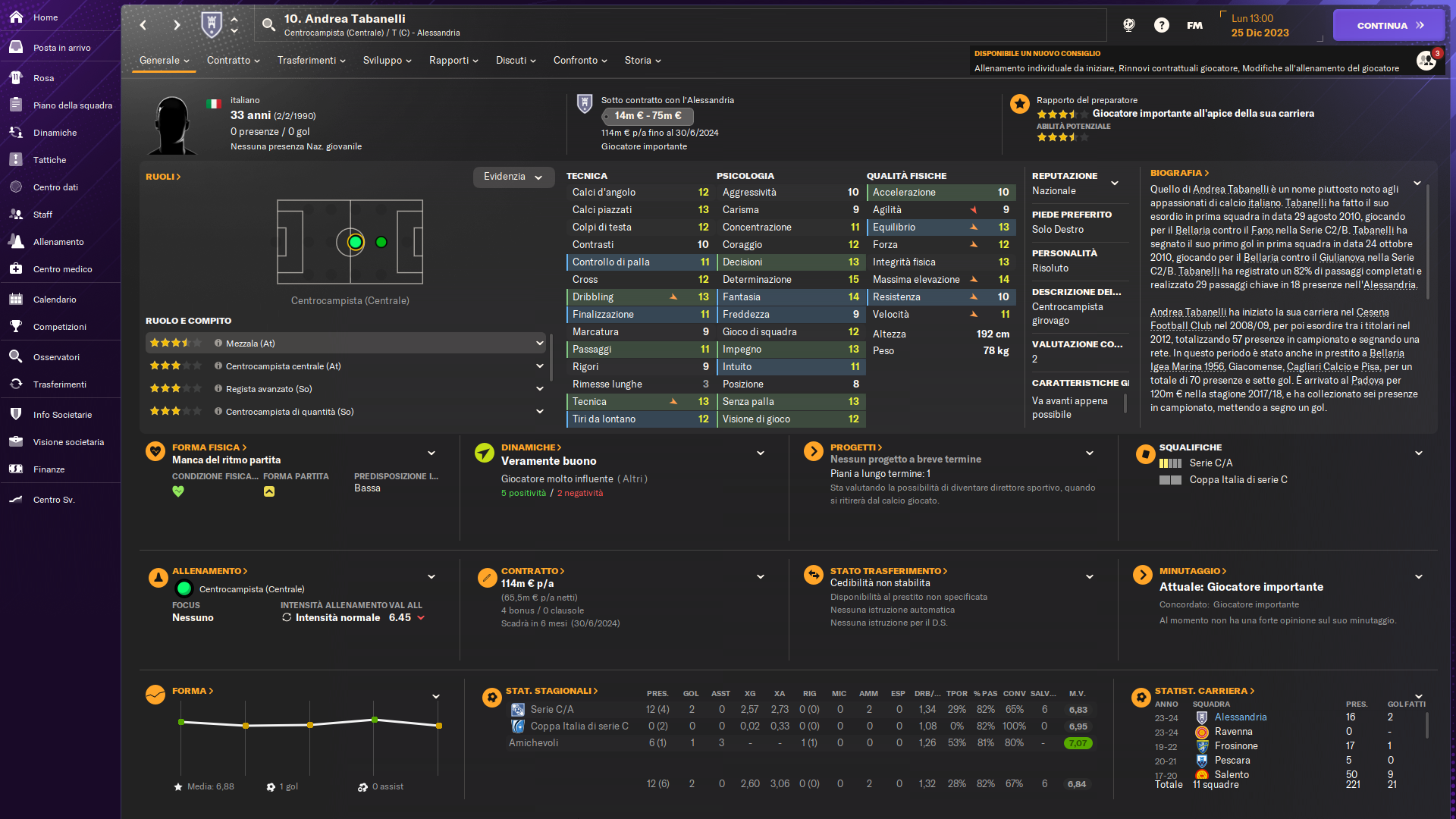Toggle the training intensity refresh icon
This screenshot has height=819, width=1456.
tap(287, 618)
